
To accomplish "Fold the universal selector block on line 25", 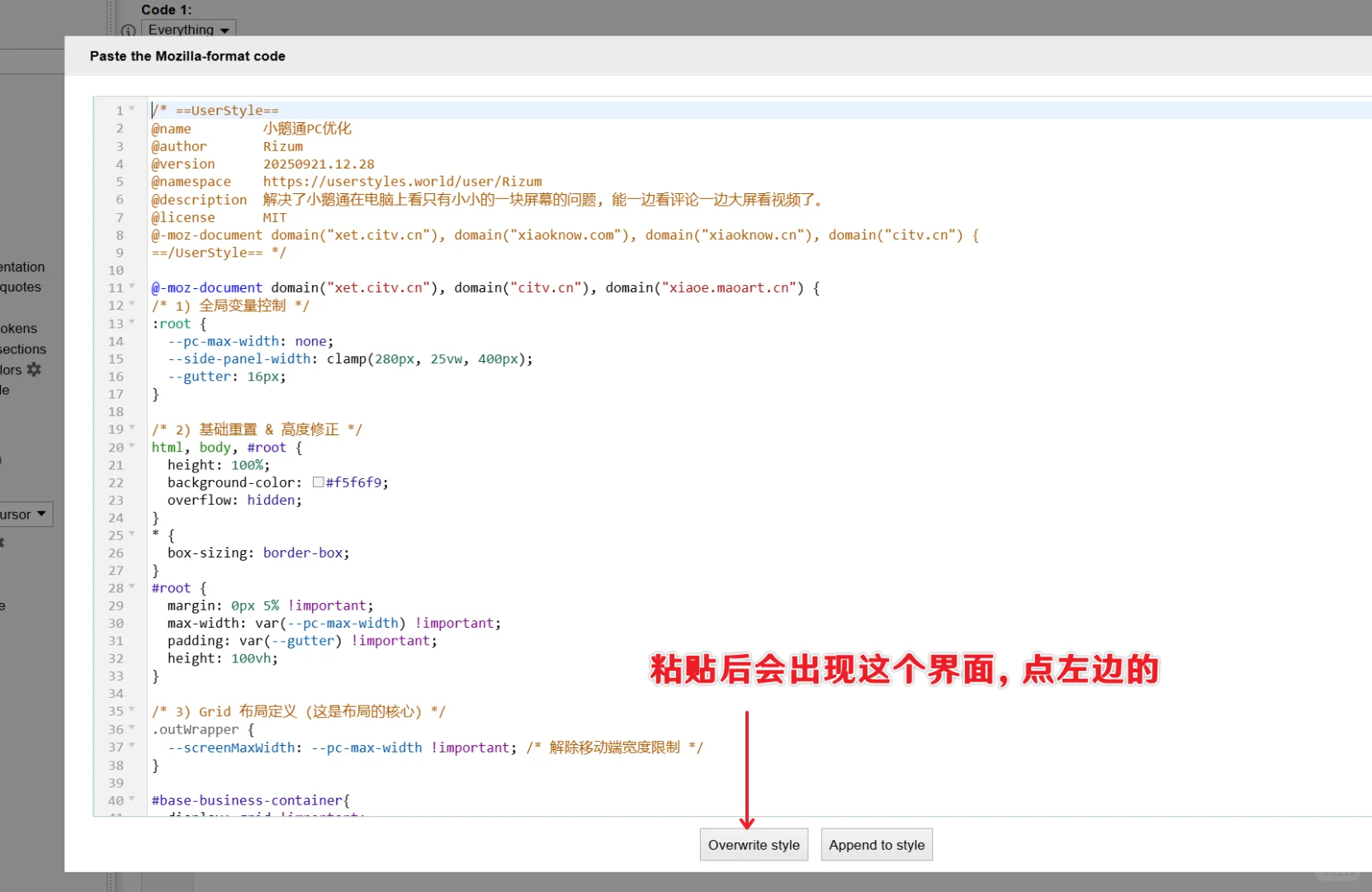I will [x=132, y=535].
